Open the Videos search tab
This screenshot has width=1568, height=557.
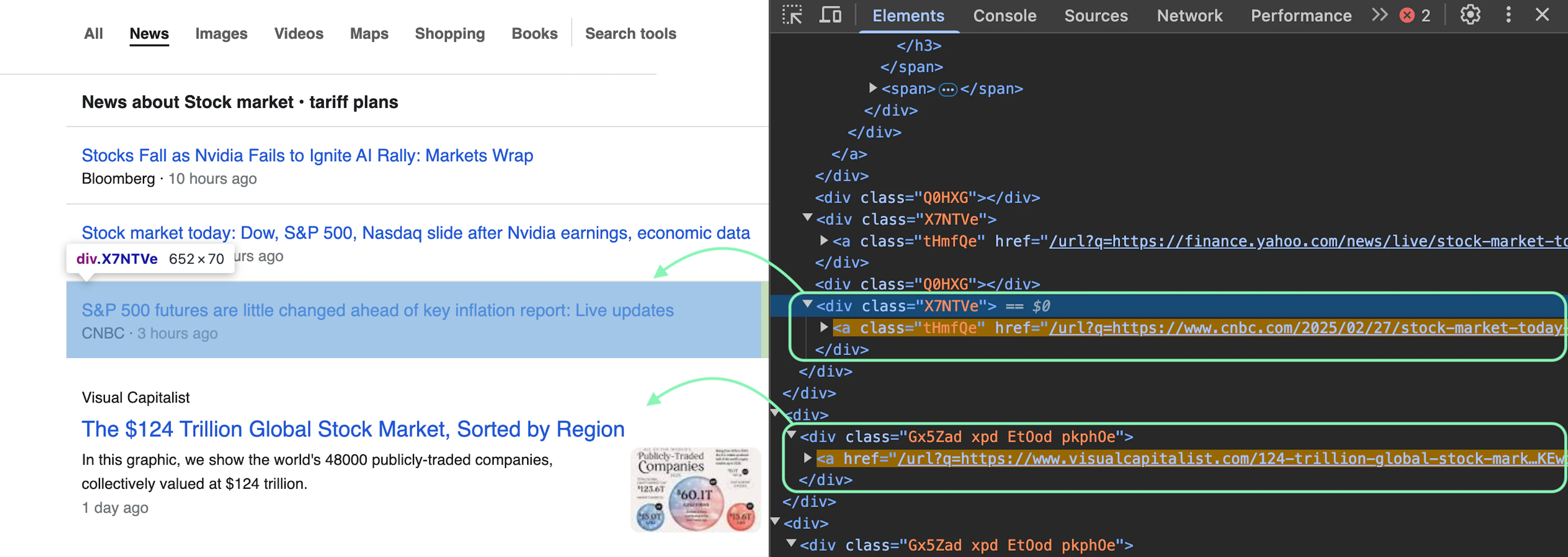coord(298,34)
